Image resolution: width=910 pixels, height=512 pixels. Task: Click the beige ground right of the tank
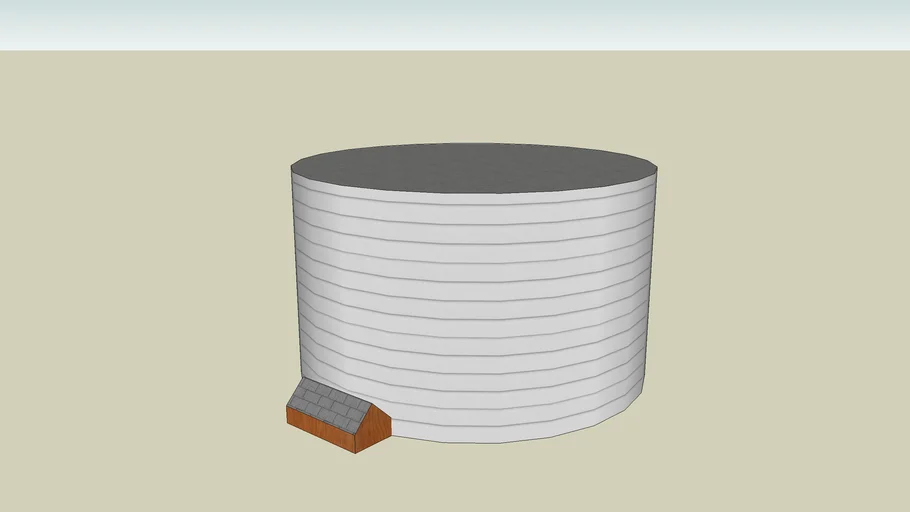[780, 300]
